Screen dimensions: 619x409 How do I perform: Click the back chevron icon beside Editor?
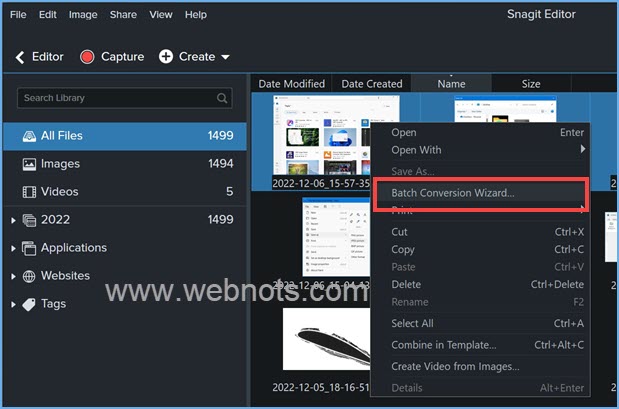tap(20, 57)
